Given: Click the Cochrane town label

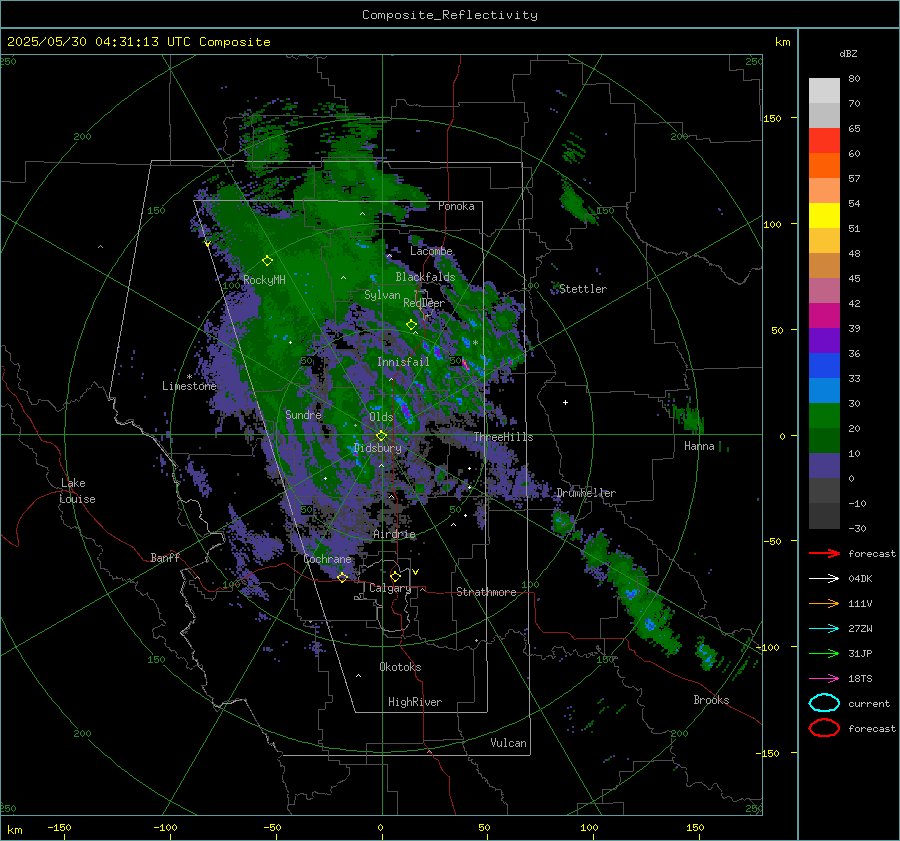Looking at the screenshot, I should pyautogui.click(x=327, y=559).
